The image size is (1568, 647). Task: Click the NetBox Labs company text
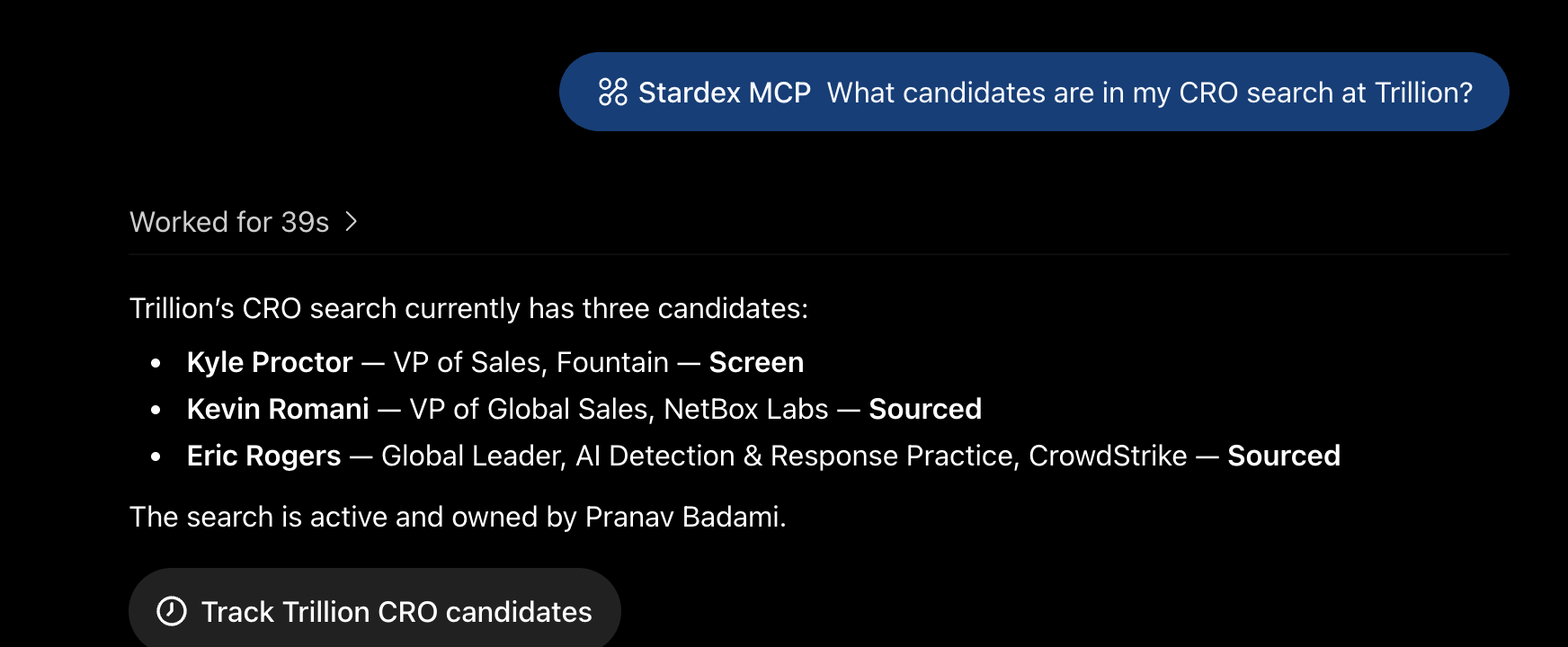pos(746,409)
